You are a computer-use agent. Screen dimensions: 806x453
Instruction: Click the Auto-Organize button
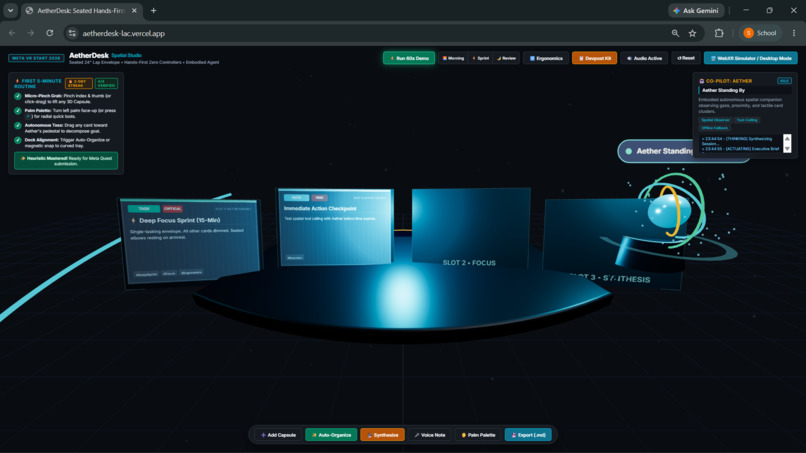pyautogui.click(x=331, y=435)
